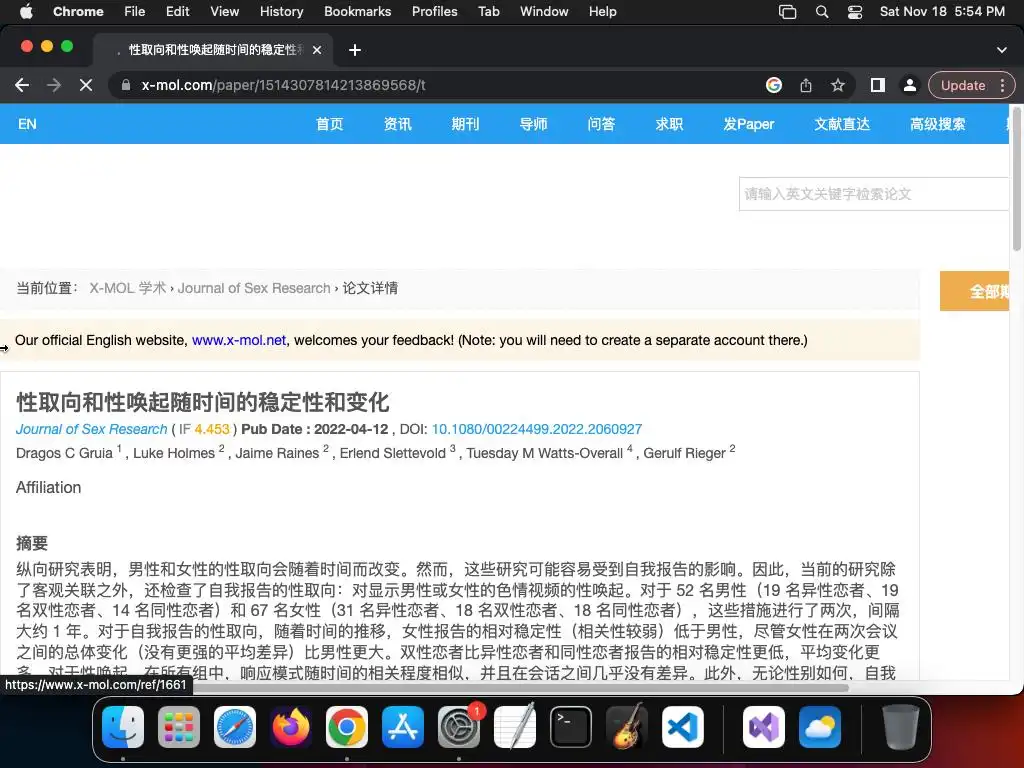Switch site language with EN
This screenshot has width=1024, height=768.
27,124
